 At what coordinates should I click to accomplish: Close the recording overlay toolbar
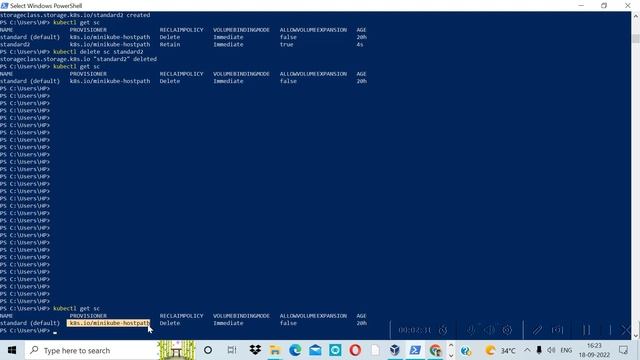click(626, 330)
